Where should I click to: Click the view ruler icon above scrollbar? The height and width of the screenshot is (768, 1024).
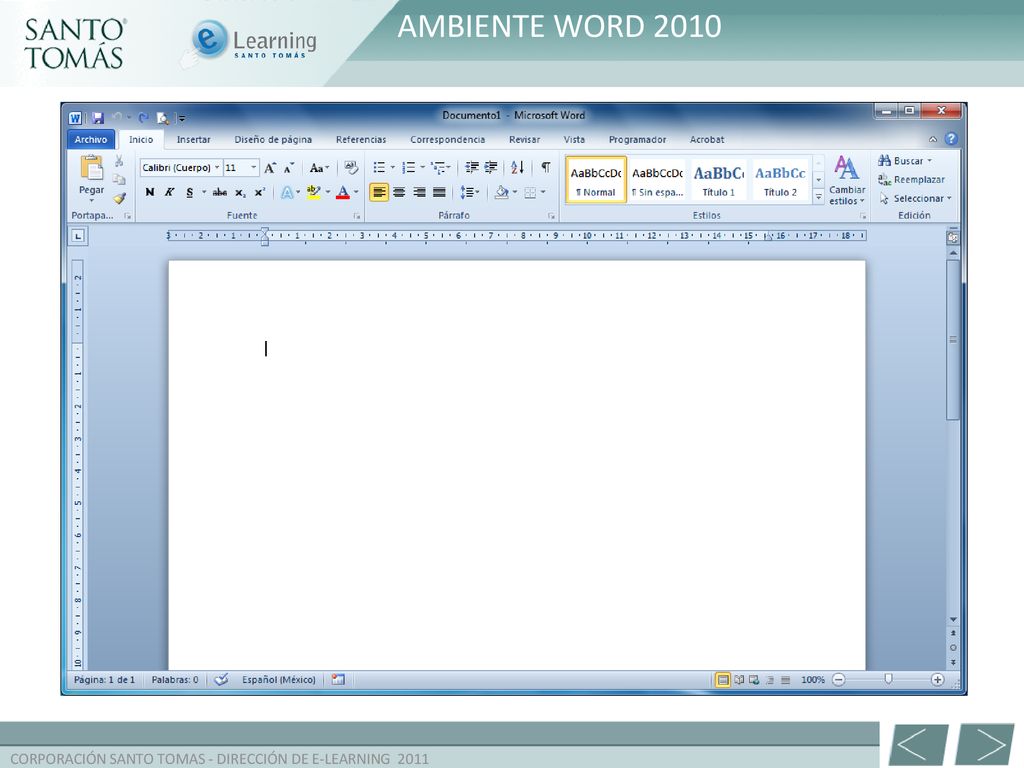pos(953,238)
